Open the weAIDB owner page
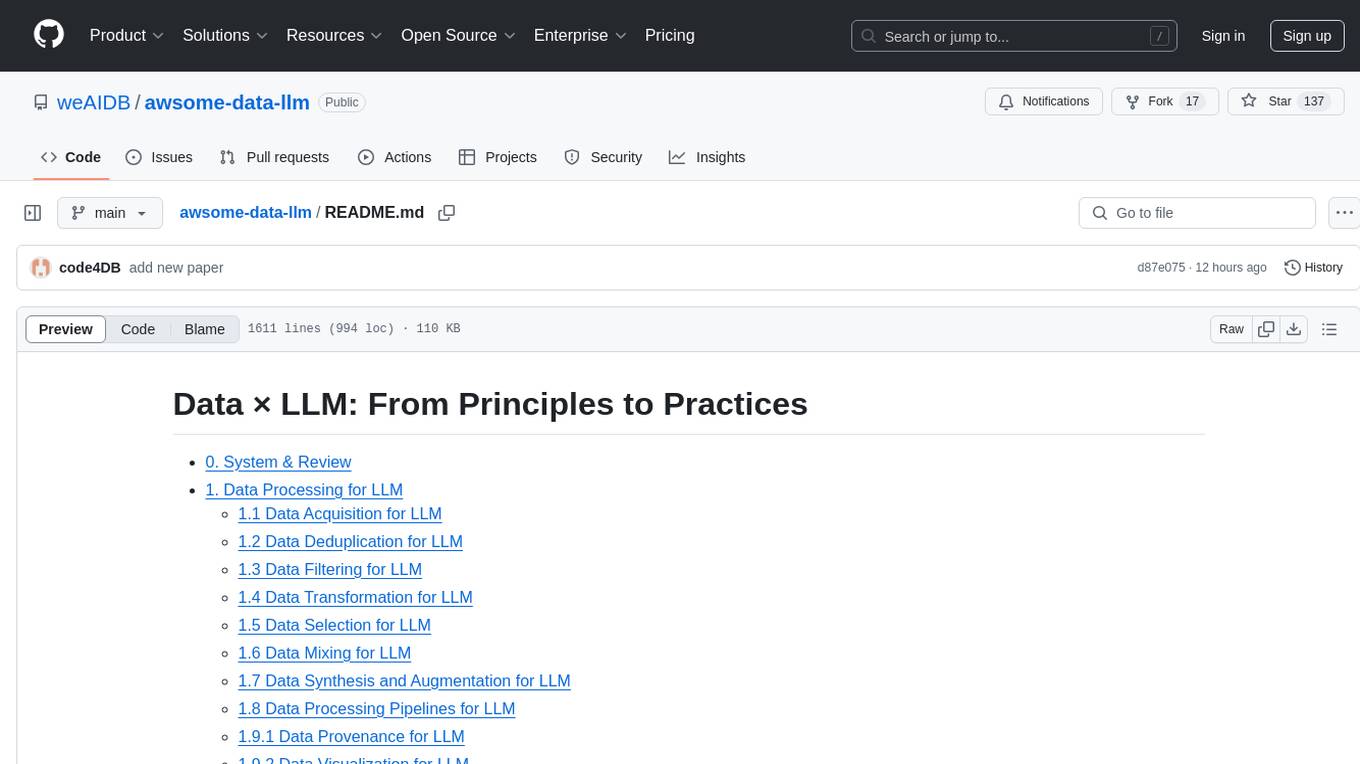Screen dimensions: 1360x764 [x=94, y=102]
